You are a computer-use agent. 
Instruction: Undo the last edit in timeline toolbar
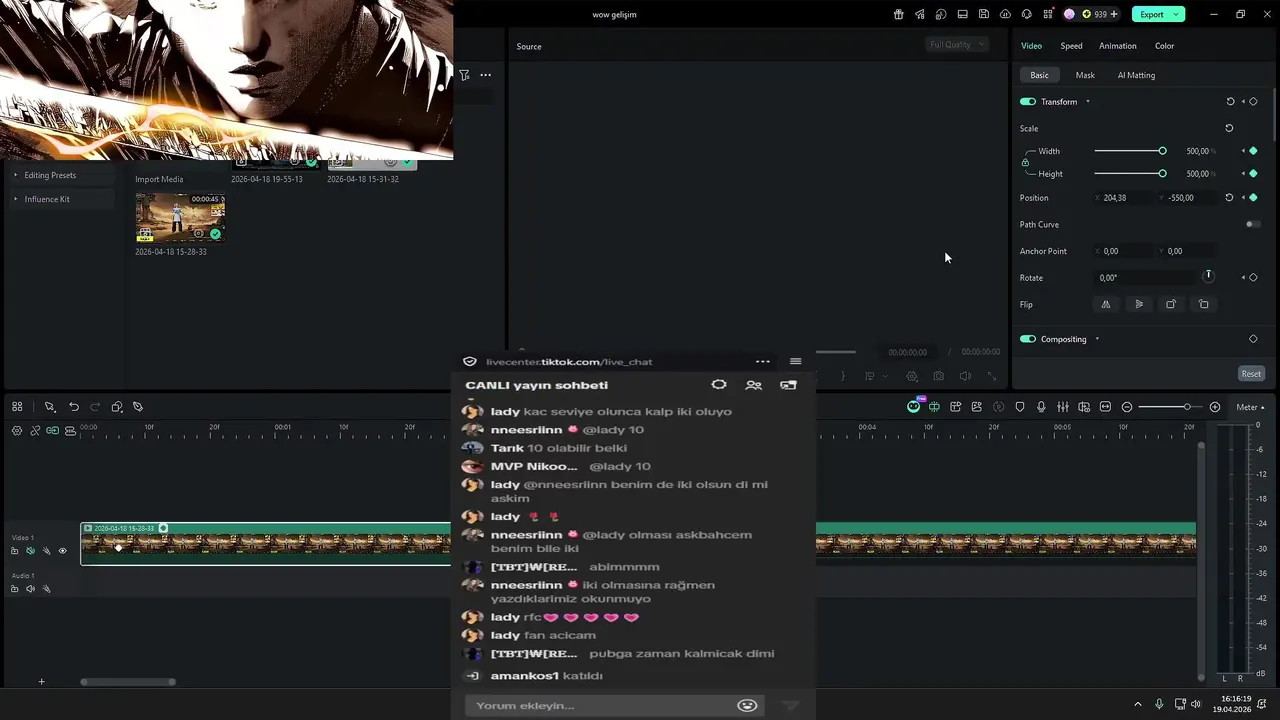click(x=74, y=407)
